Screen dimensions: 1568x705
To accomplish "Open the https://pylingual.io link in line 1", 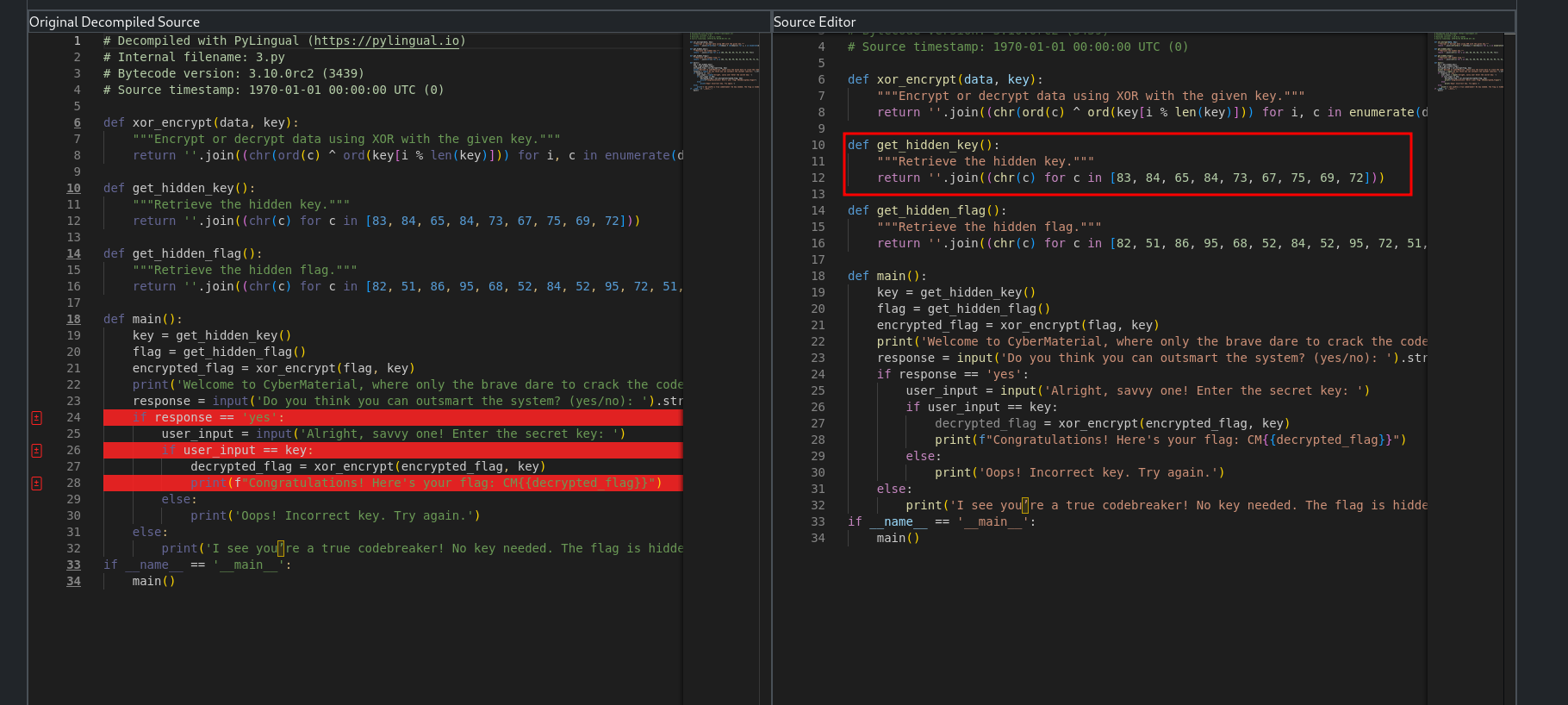I will (387, 41).
